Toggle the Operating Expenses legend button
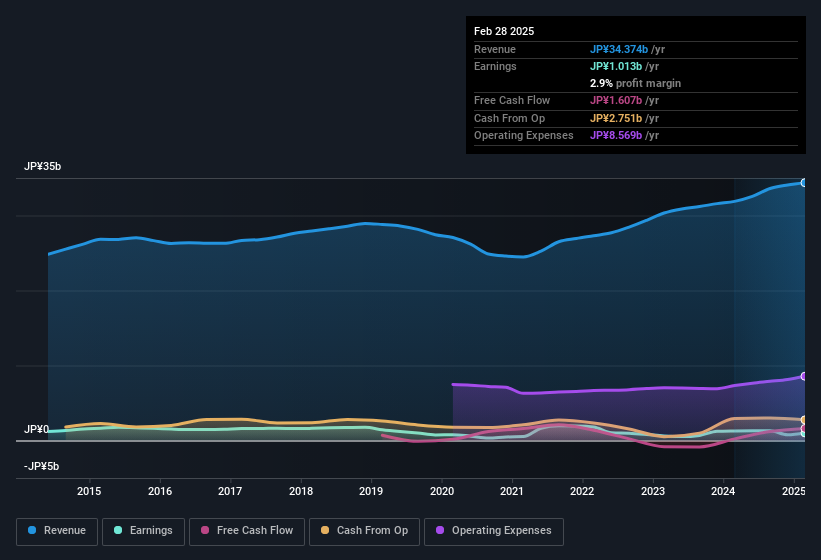The image size is (821, 560). coord(494,531)
